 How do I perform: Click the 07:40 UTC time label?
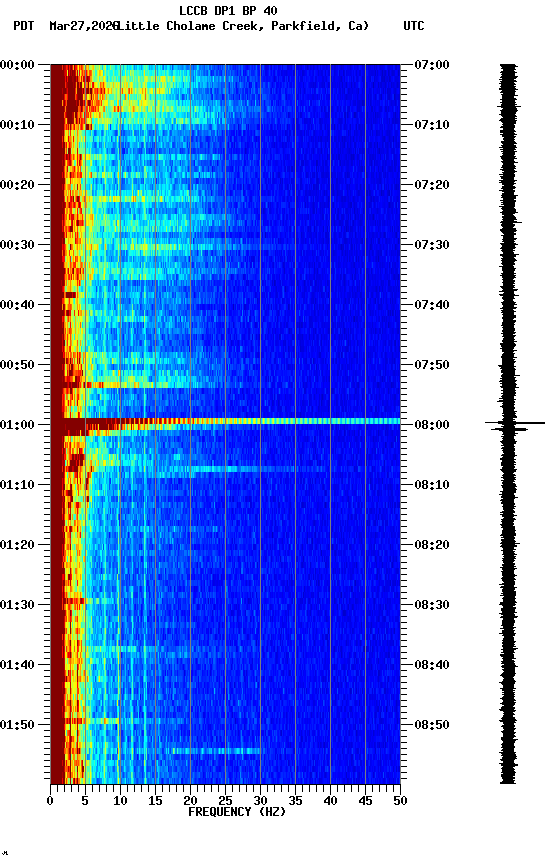(432, 305)
